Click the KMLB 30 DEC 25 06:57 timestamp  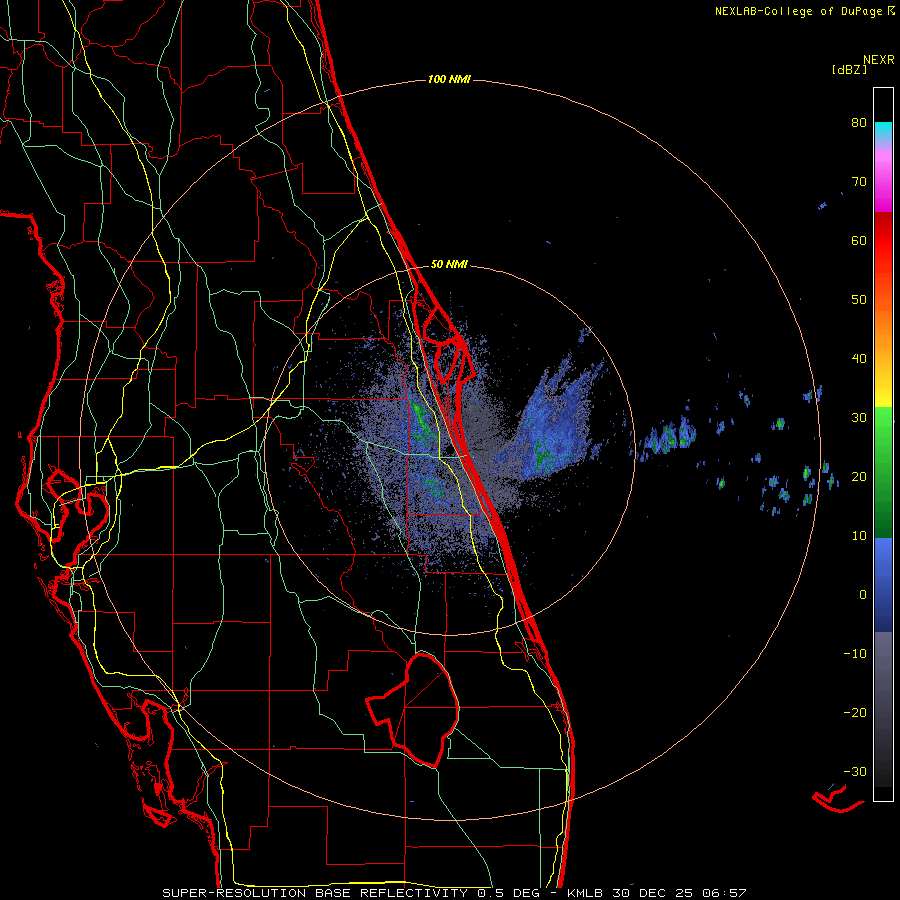click(x=656, y=893)
